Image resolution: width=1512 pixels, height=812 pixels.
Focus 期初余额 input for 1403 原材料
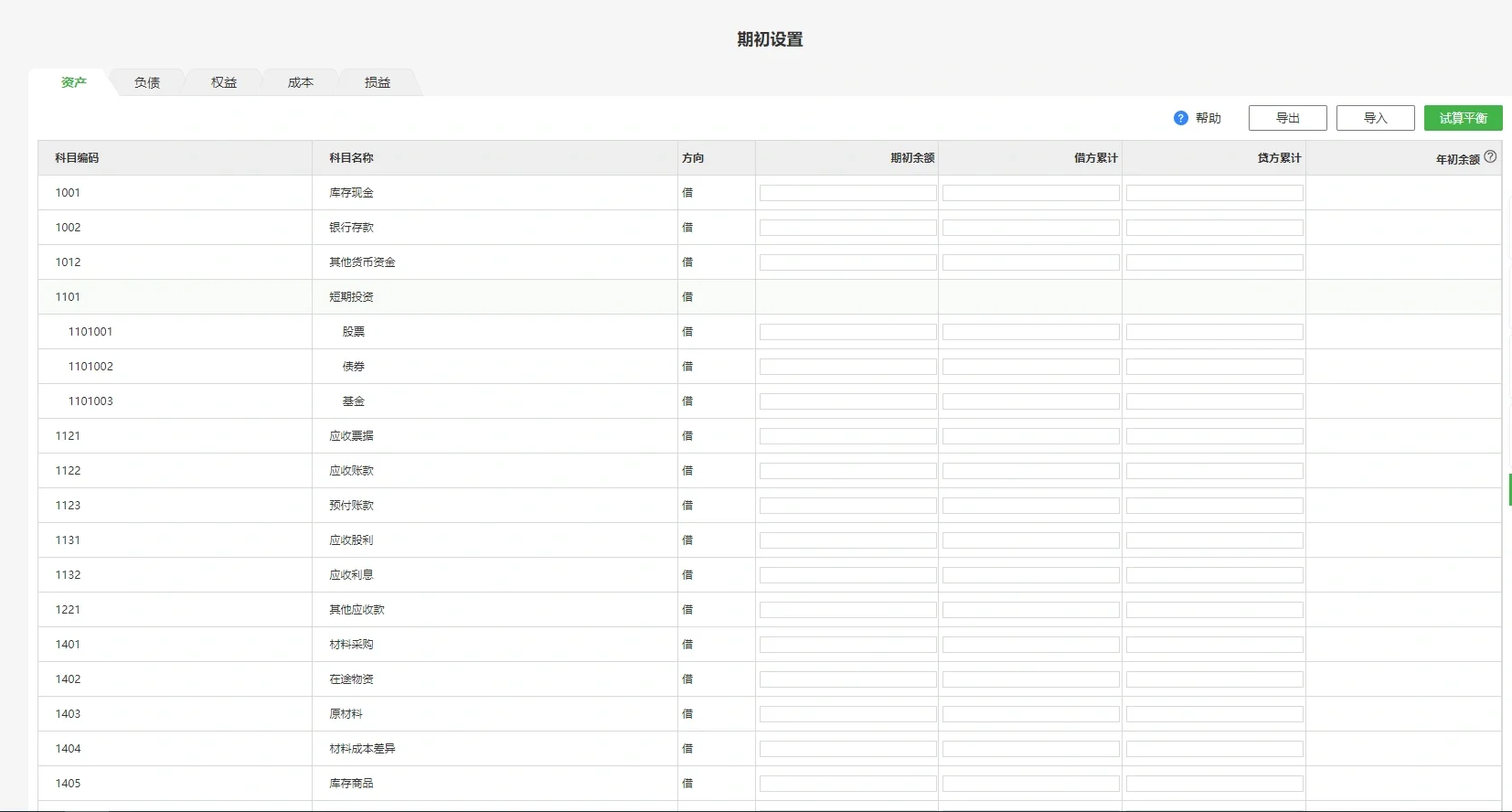coord(848,714)
